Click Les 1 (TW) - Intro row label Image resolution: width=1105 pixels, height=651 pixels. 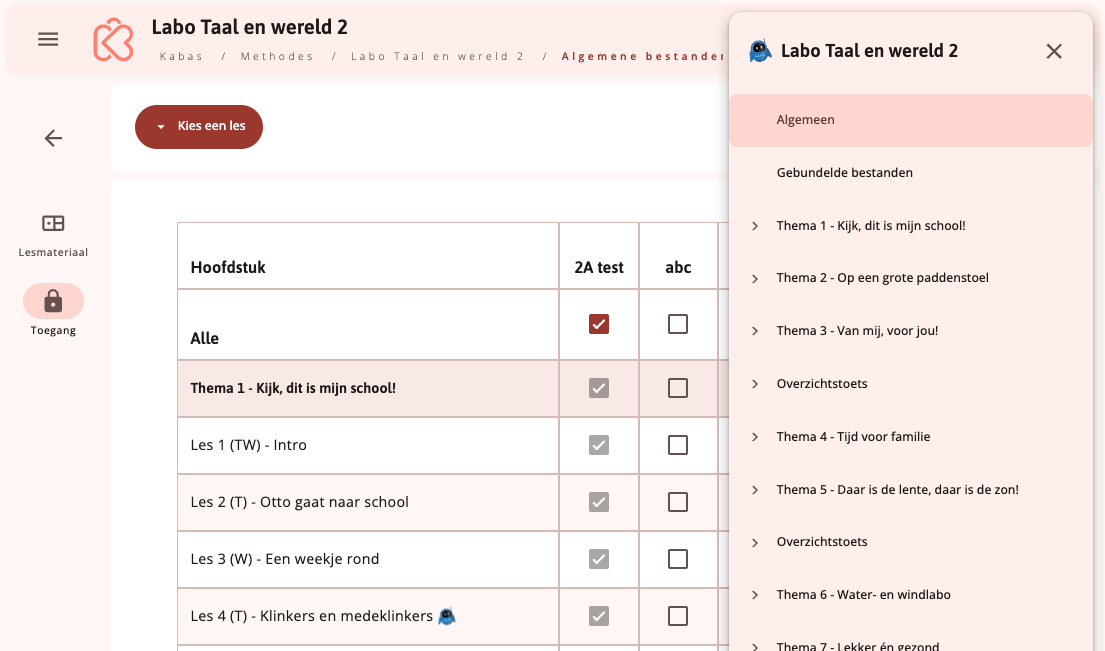click(x=248, y=445)
